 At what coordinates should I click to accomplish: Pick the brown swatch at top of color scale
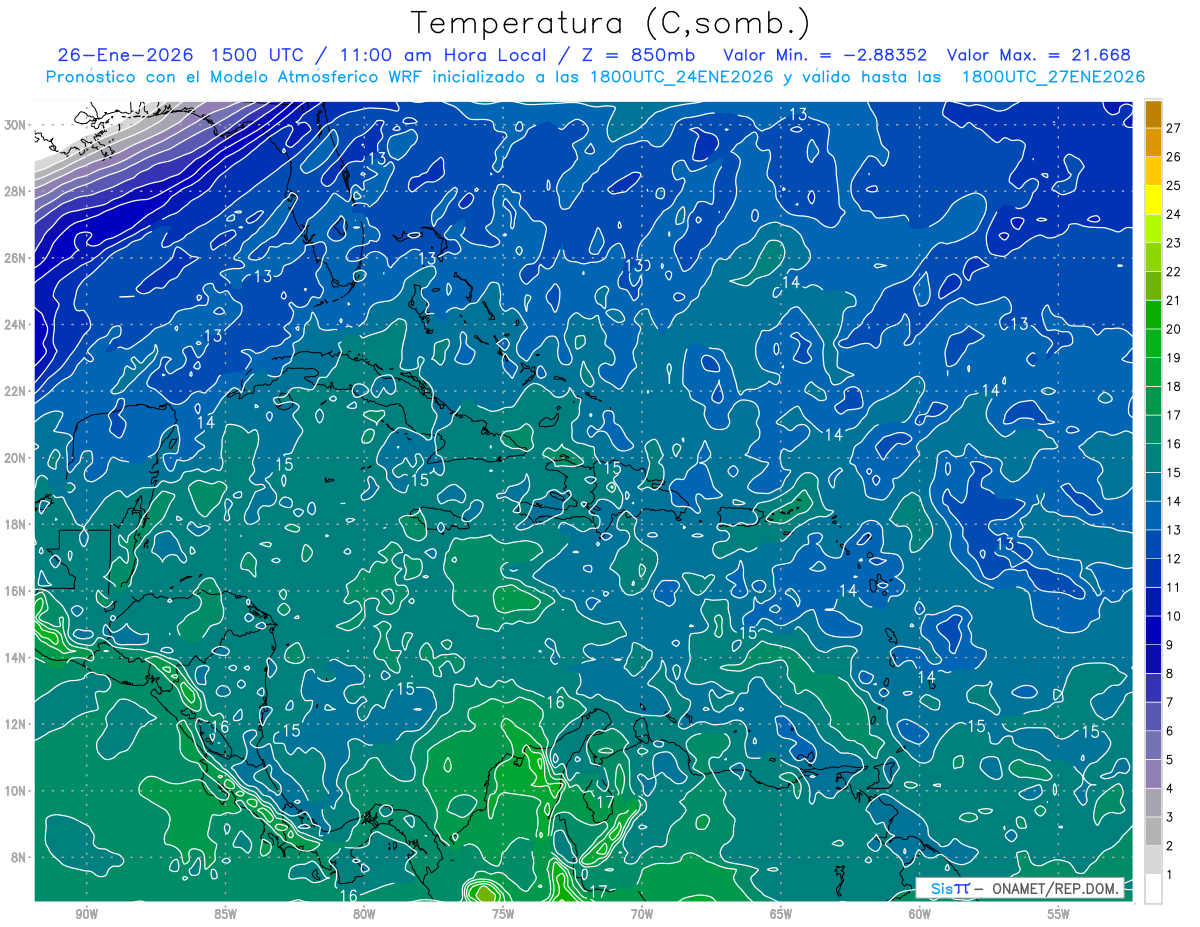(x=1153, y=113)
